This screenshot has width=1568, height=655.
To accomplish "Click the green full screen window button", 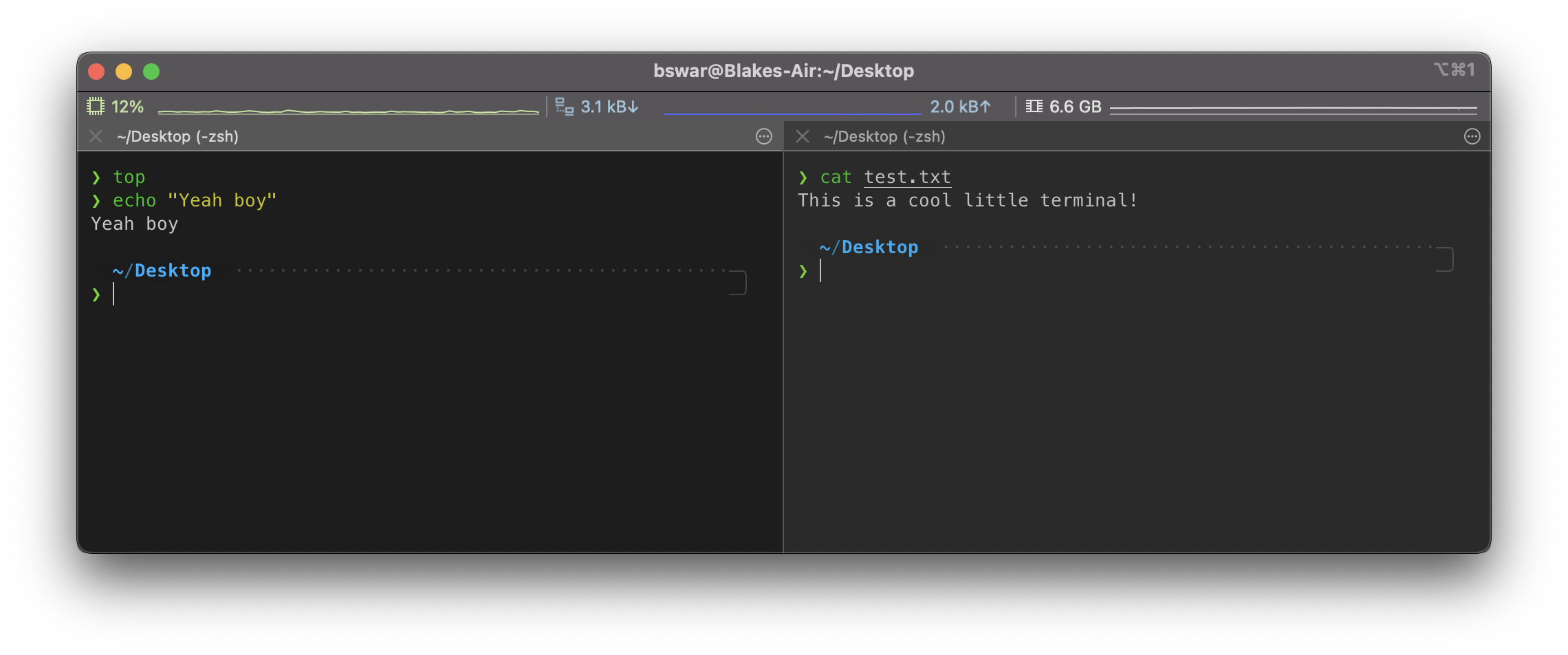I will click(151, 72).
